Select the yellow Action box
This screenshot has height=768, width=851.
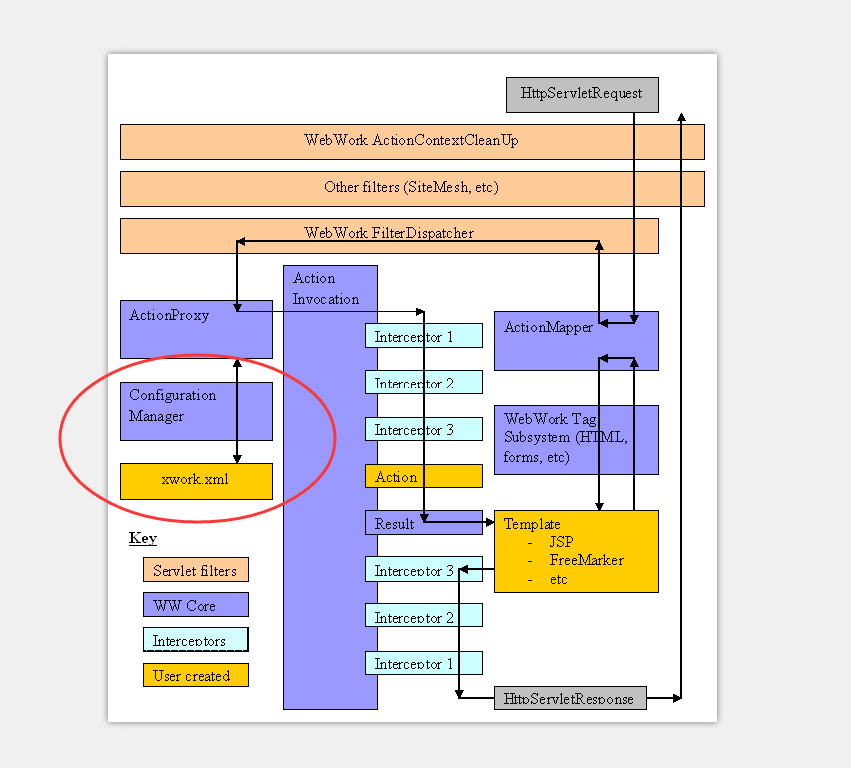pyautogui.click(x=424, y=476)
